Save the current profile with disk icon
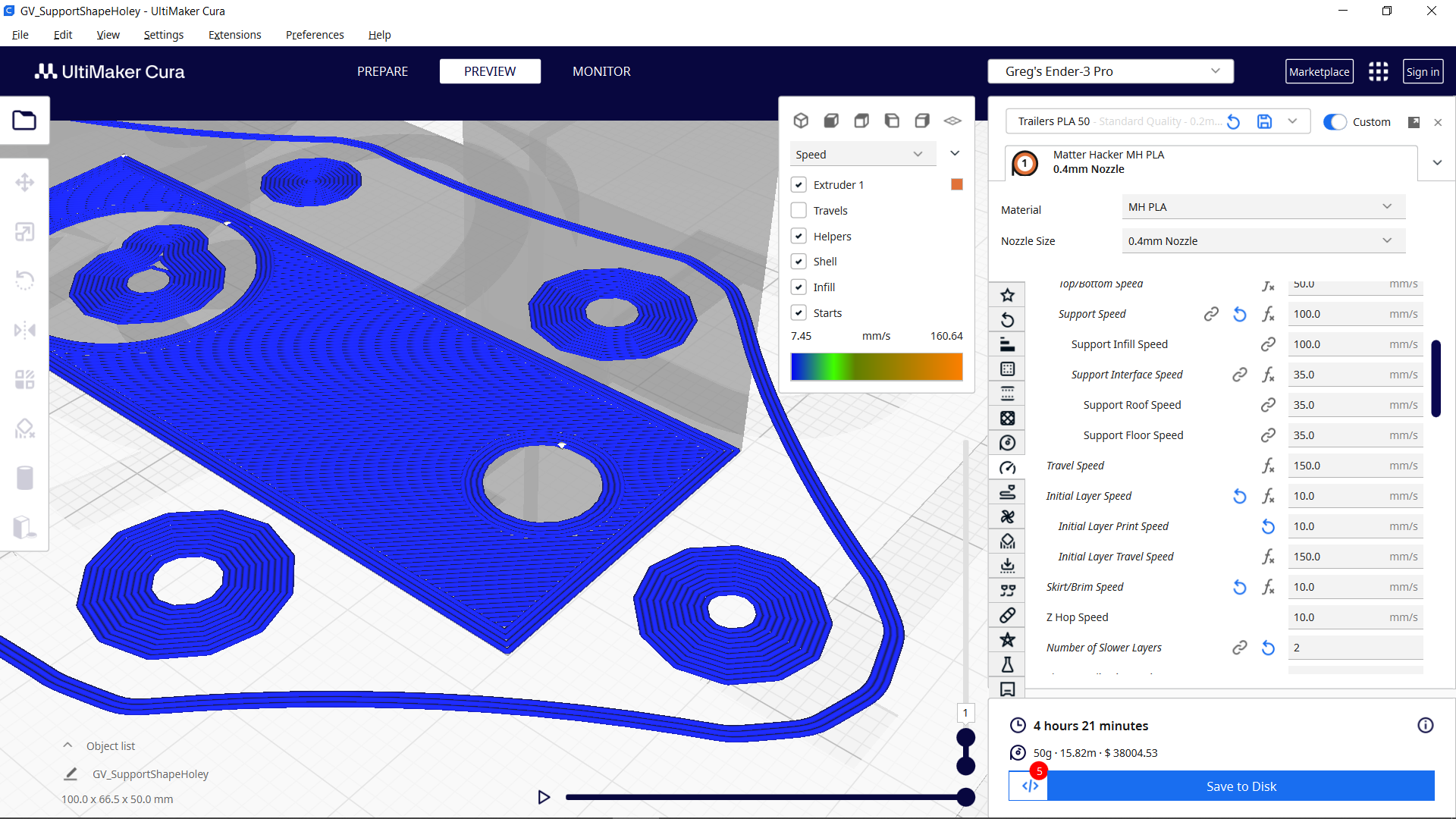The image size is (1456, 819). [x=1264, y=121]
